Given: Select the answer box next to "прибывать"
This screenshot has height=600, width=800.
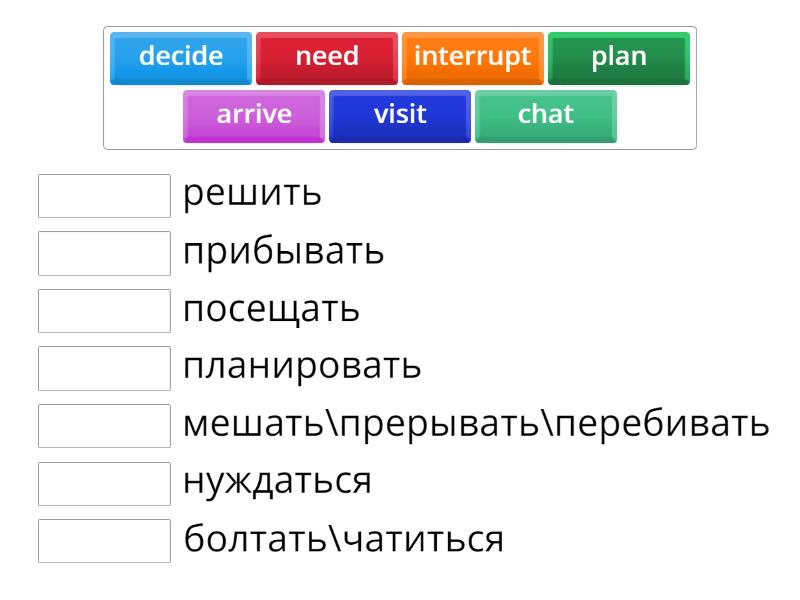Looking at the screenshot, I should click(104, 253).
